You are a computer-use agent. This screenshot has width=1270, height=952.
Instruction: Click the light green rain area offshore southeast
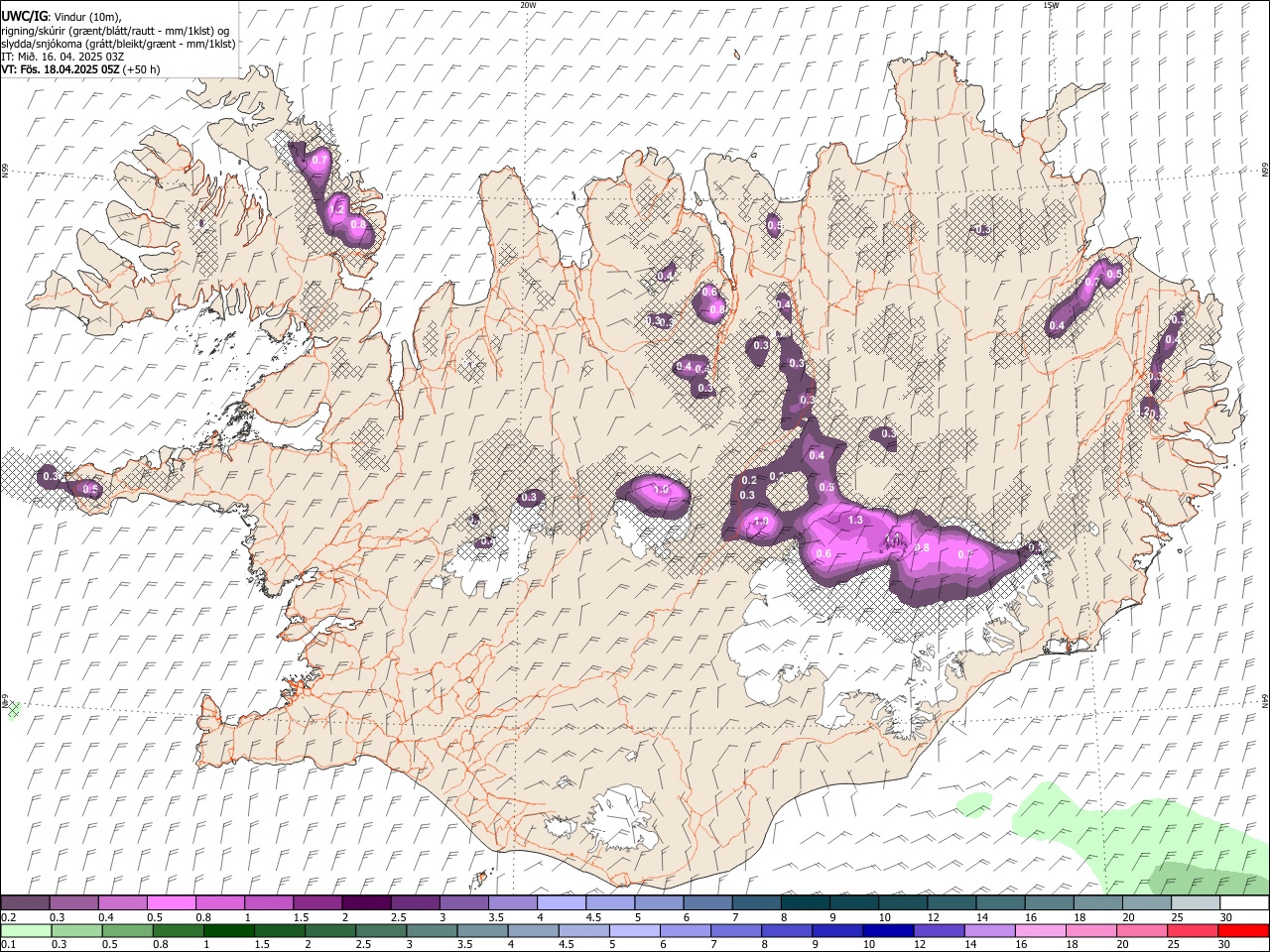[1141, 838]
